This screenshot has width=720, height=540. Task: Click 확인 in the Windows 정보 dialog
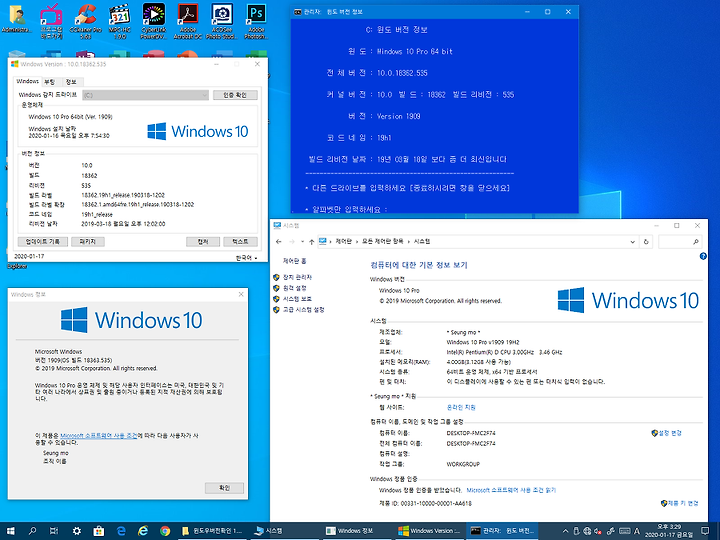point(224,488)
